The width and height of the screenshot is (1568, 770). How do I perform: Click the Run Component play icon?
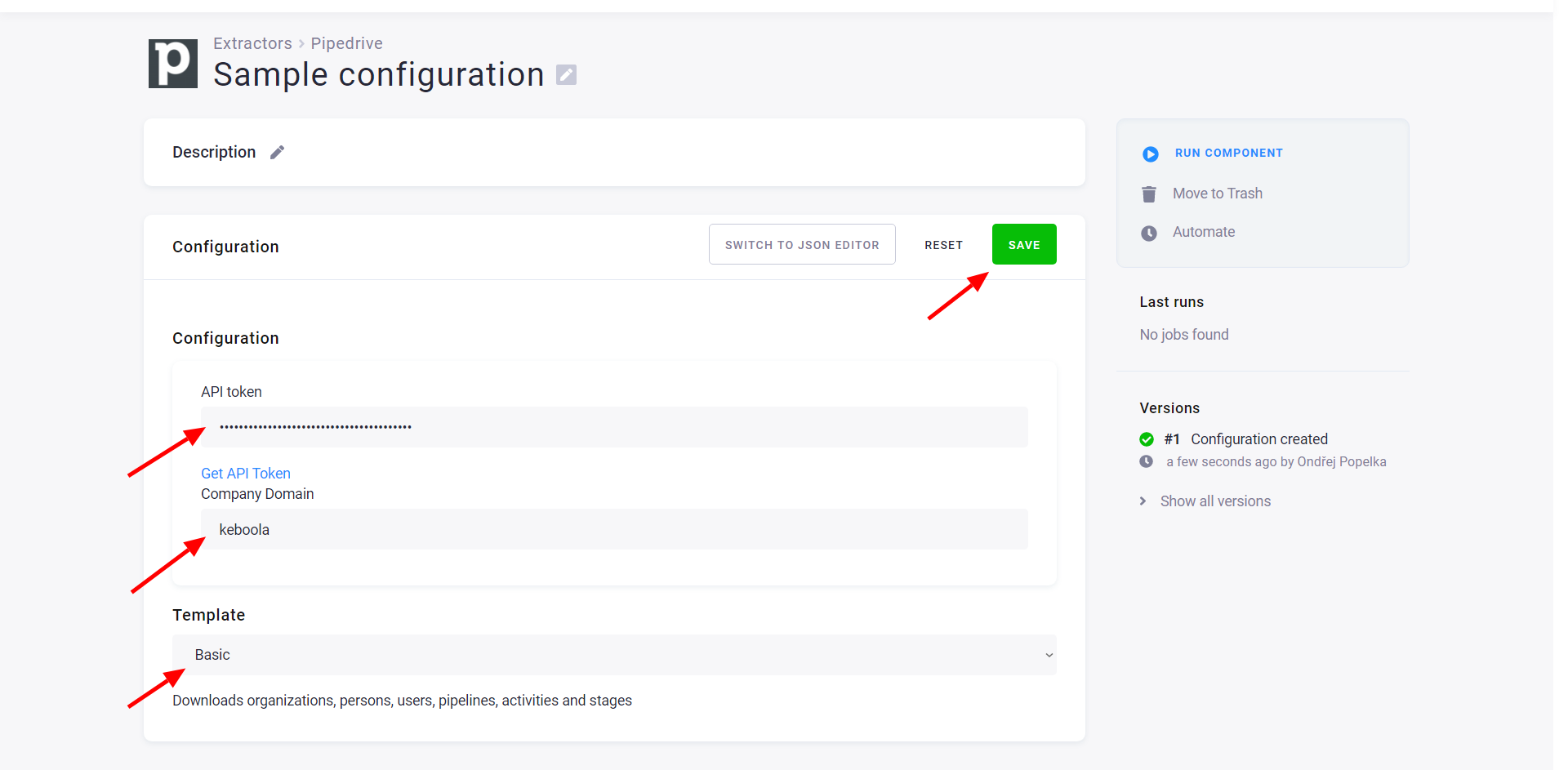1150,154
